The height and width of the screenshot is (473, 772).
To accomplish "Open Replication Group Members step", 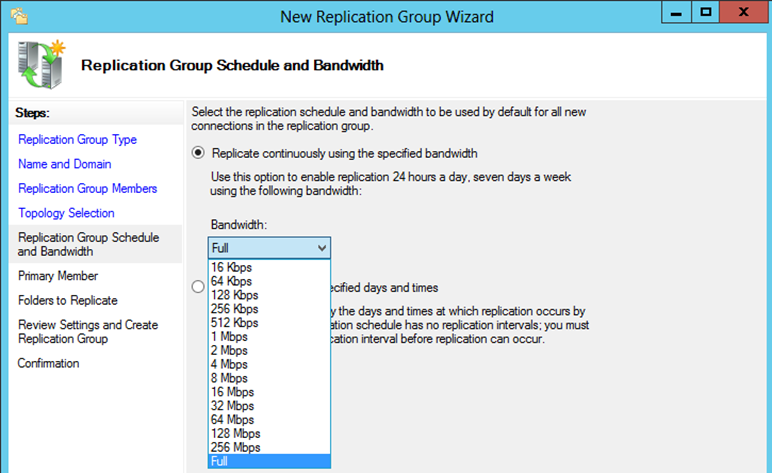I will coord(87,188).
